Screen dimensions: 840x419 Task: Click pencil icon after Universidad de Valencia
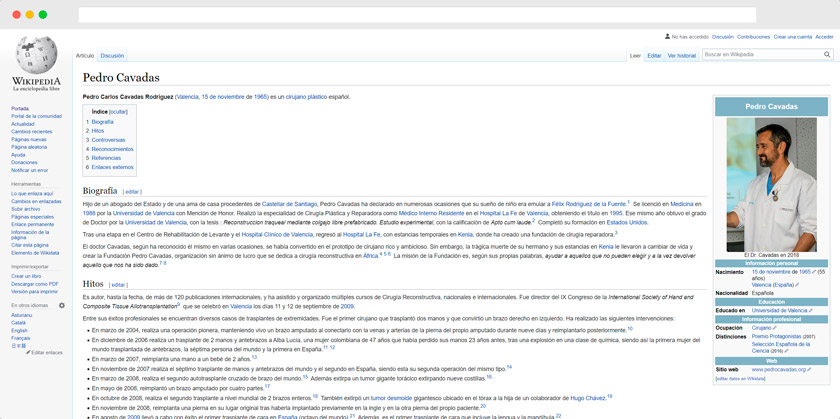[x=811, y=311]
